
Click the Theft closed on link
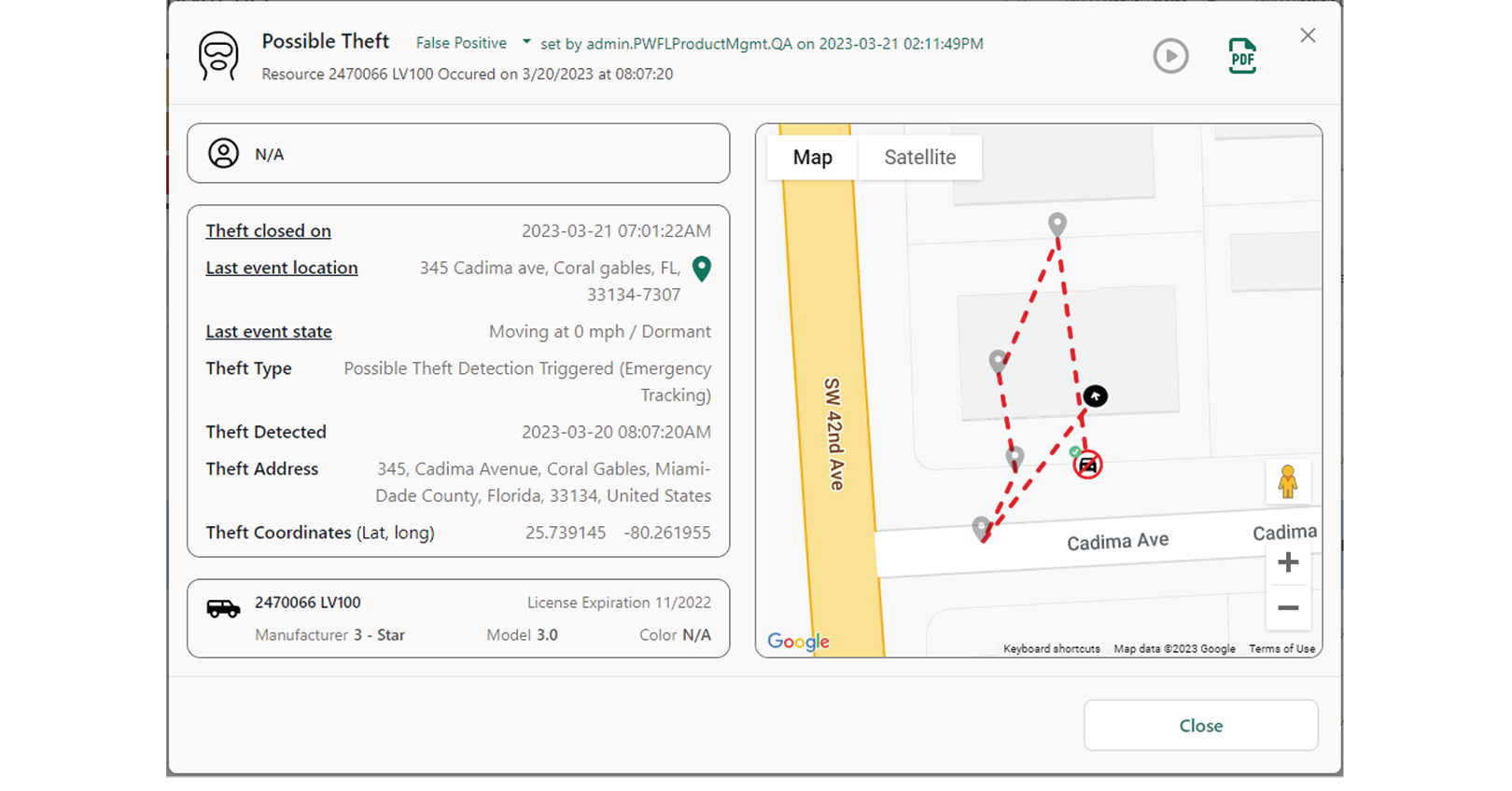pos(268,230)
